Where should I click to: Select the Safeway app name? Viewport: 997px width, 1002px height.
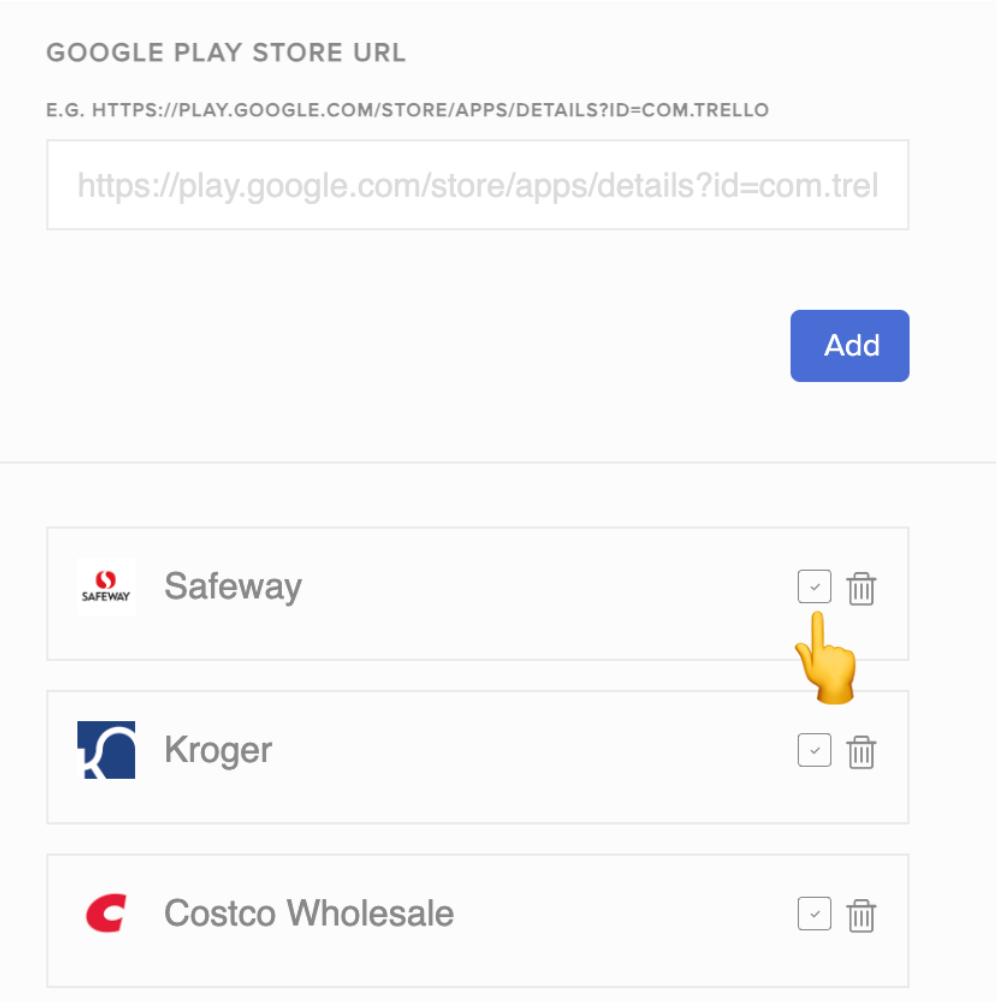coord(233,587)
